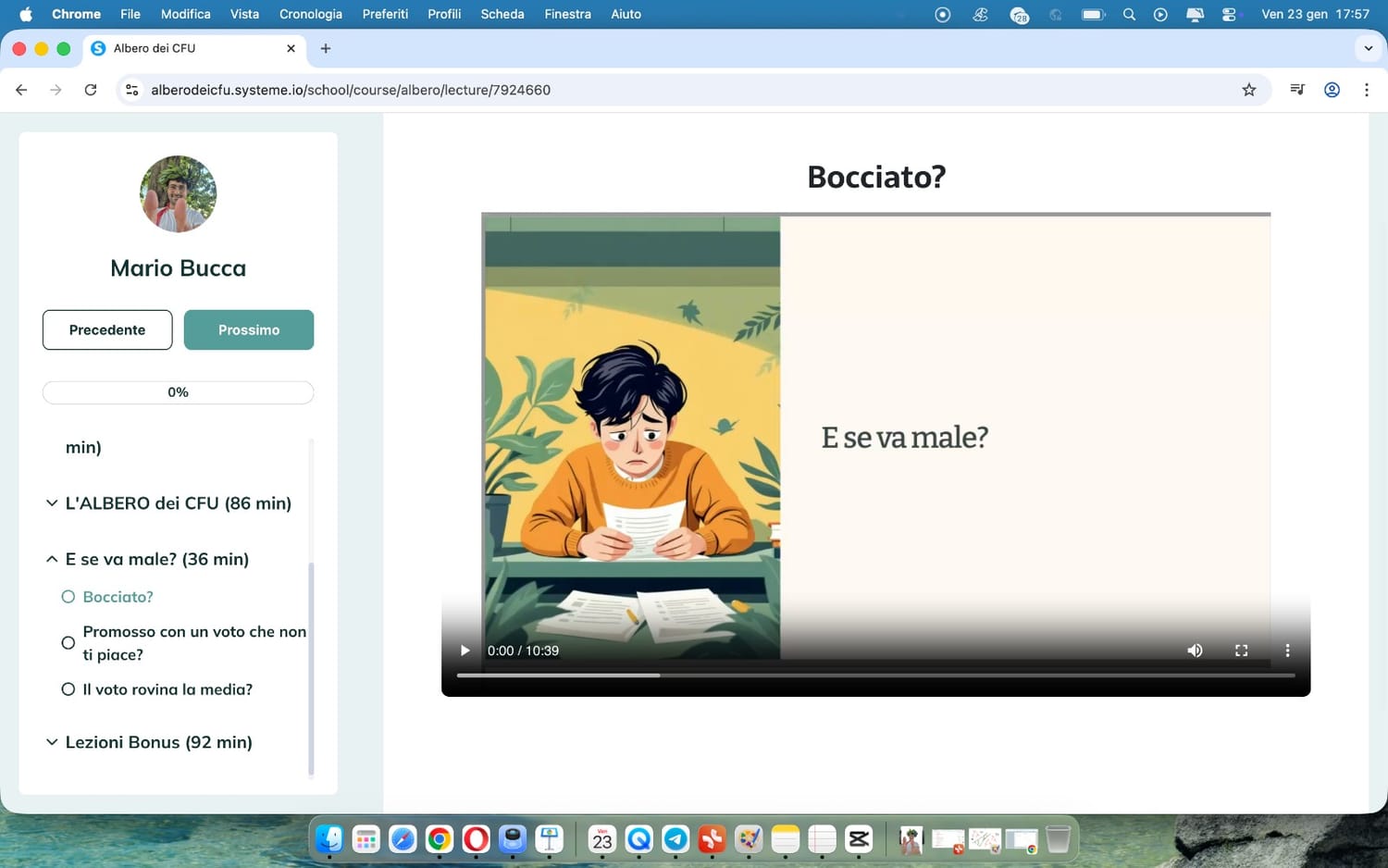Open the site information icon in address bar

click(132, 90)
